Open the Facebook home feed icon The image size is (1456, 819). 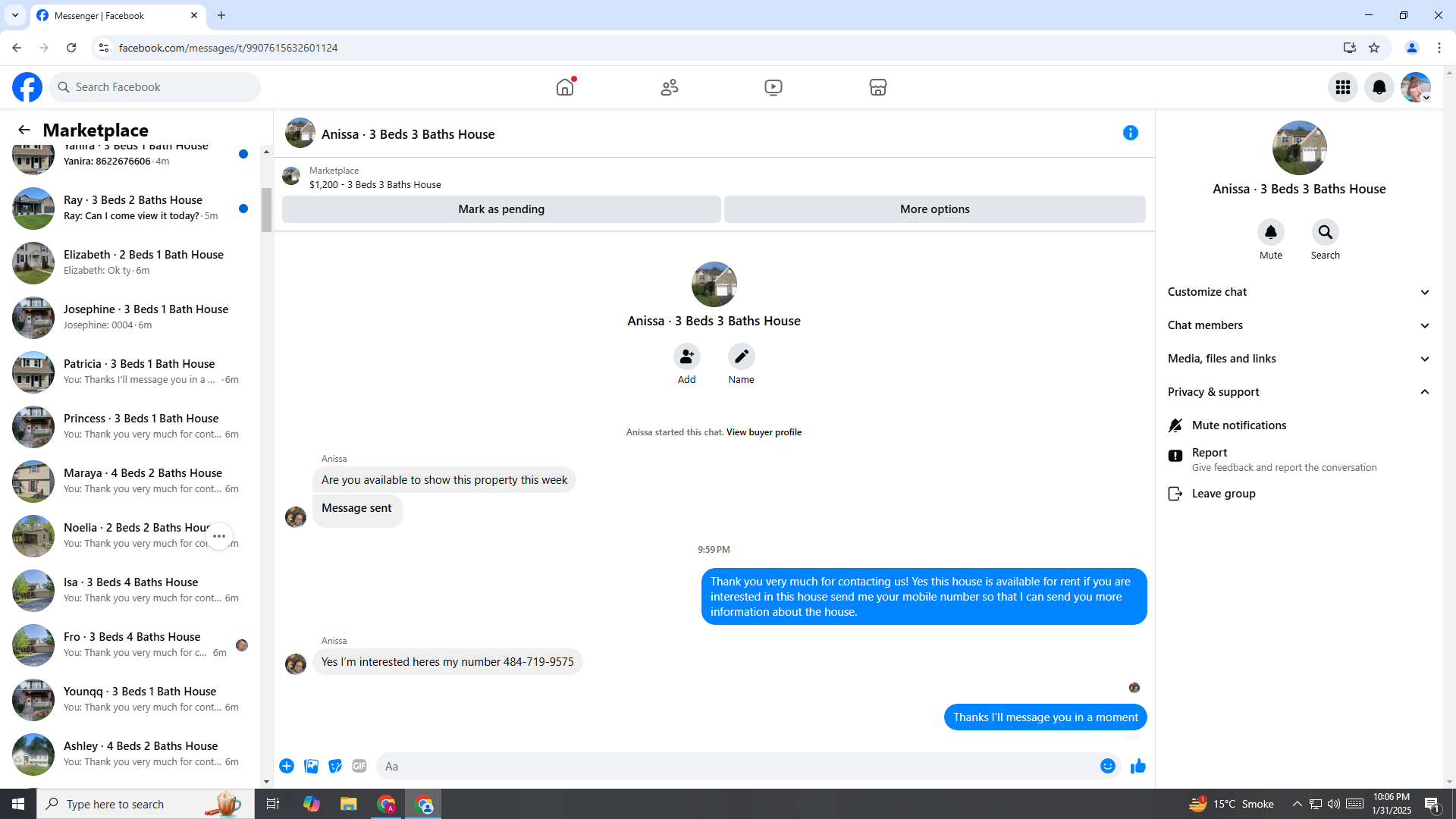(x=565, y=87)
